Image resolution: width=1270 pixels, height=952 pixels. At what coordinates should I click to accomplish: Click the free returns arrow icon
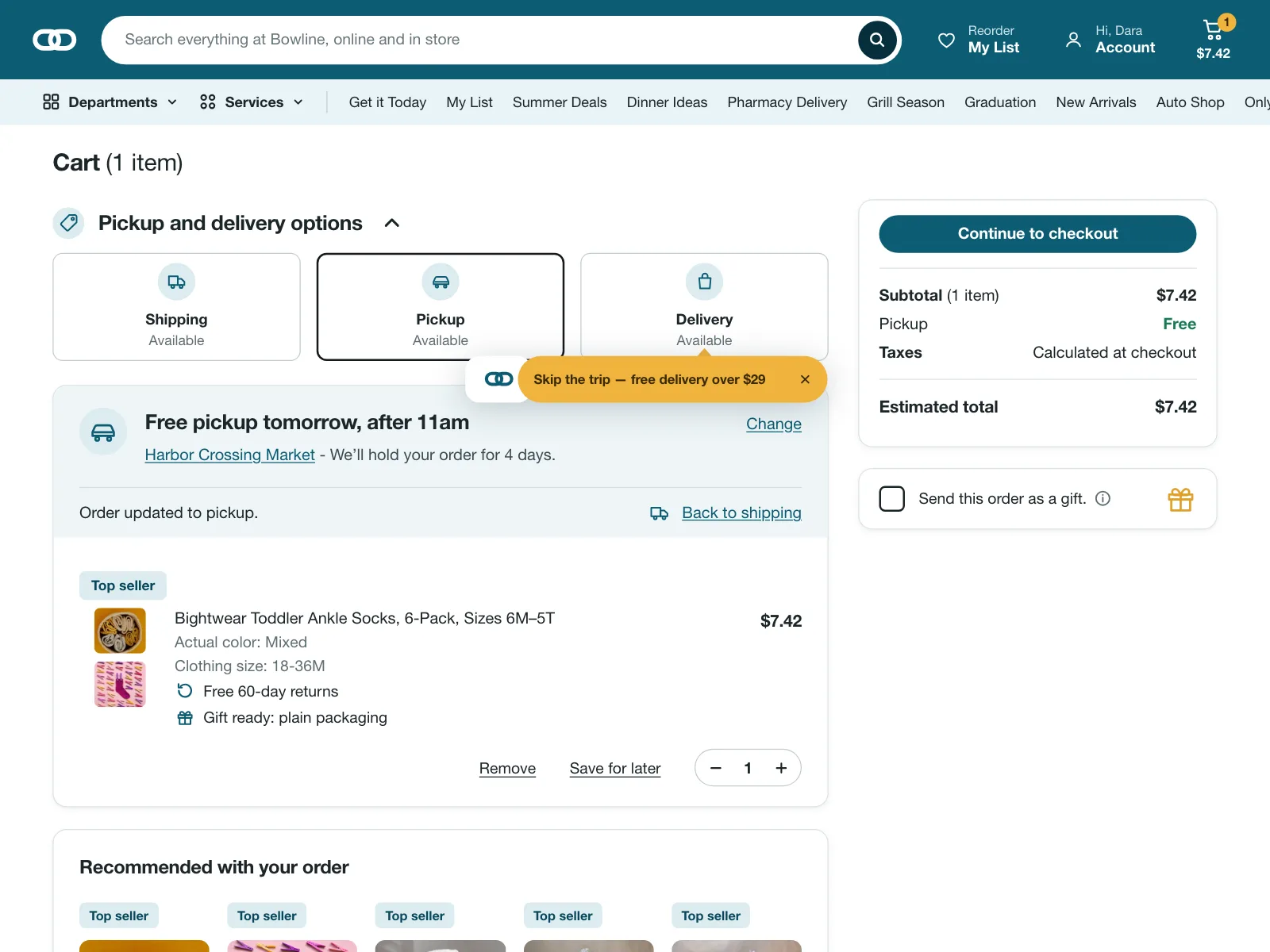coord(185,691)
